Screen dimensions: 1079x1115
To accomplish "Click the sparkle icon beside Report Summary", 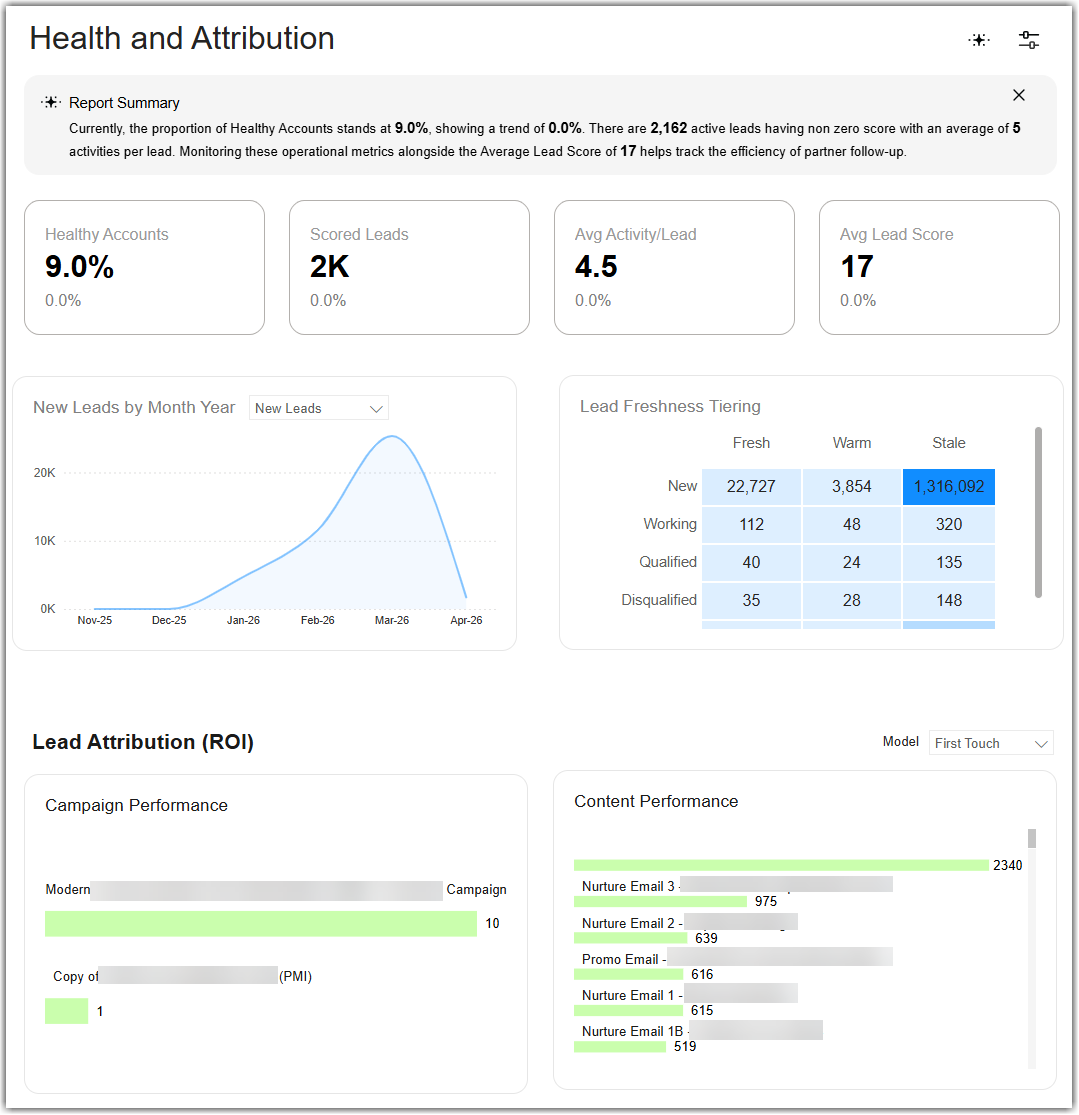I will (x=51, y=102).
